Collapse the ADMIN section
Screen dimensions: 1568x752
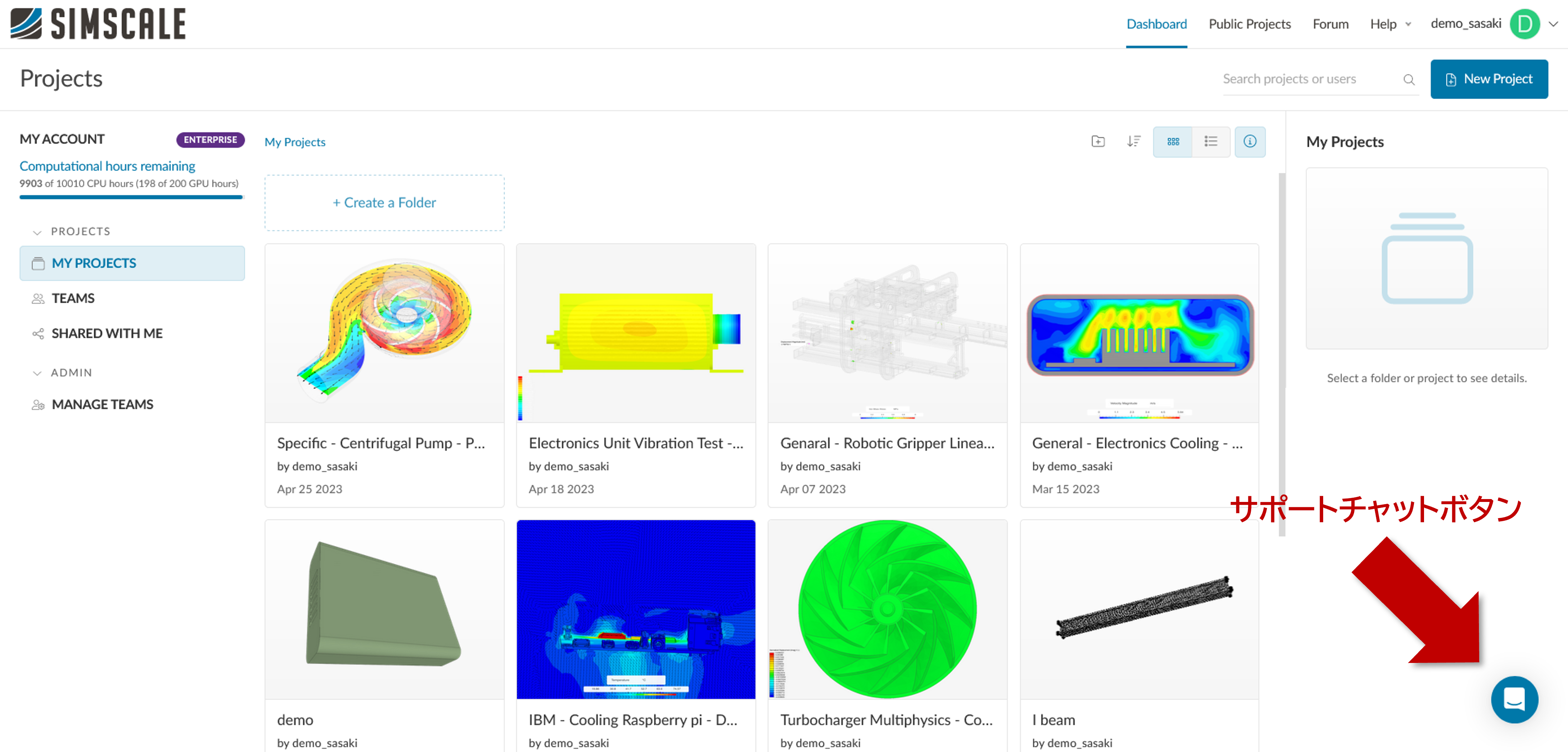pos(37,372)
